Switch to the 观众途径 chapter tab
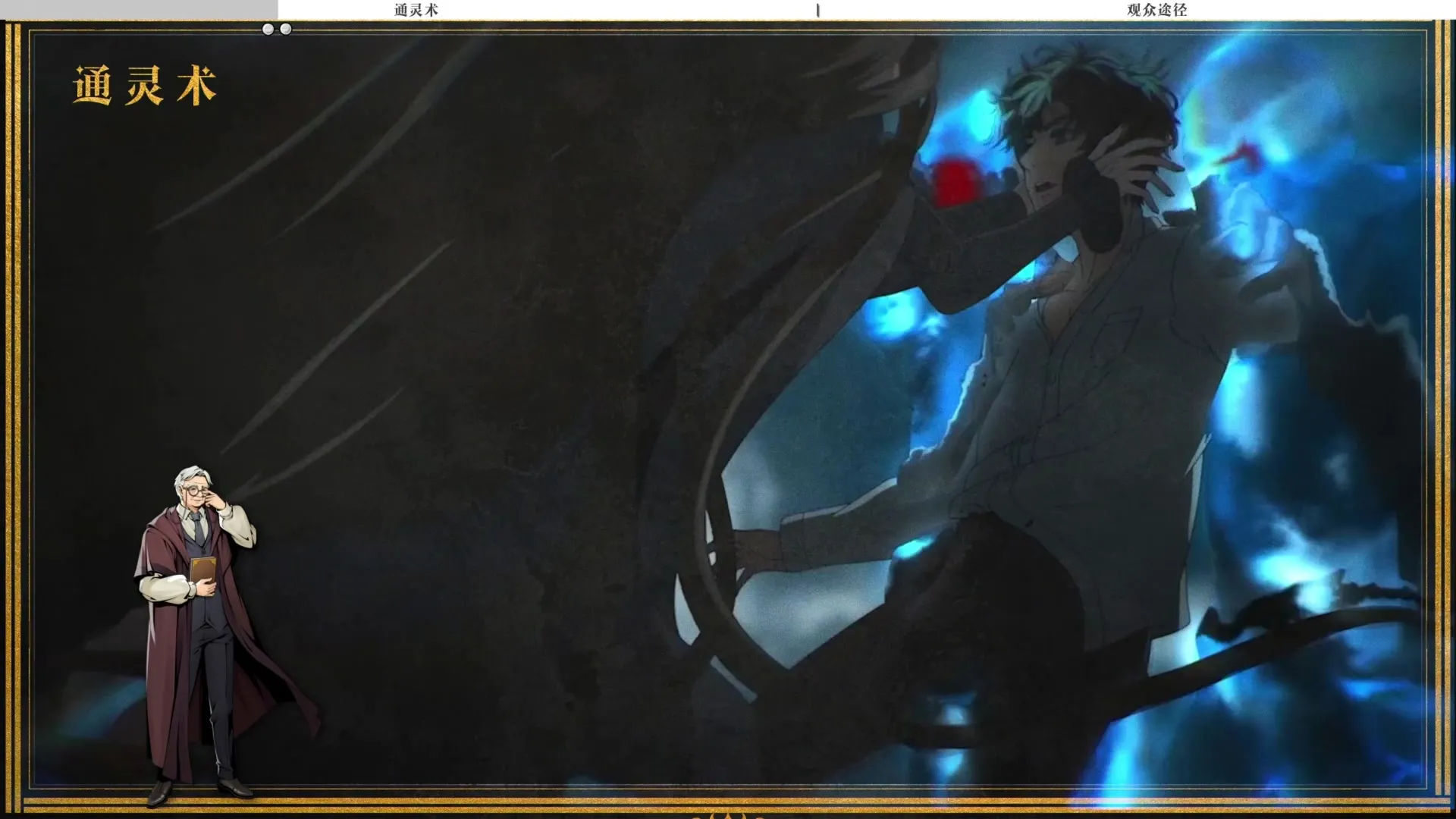 pyautogui.click(x=1156, y=10)
